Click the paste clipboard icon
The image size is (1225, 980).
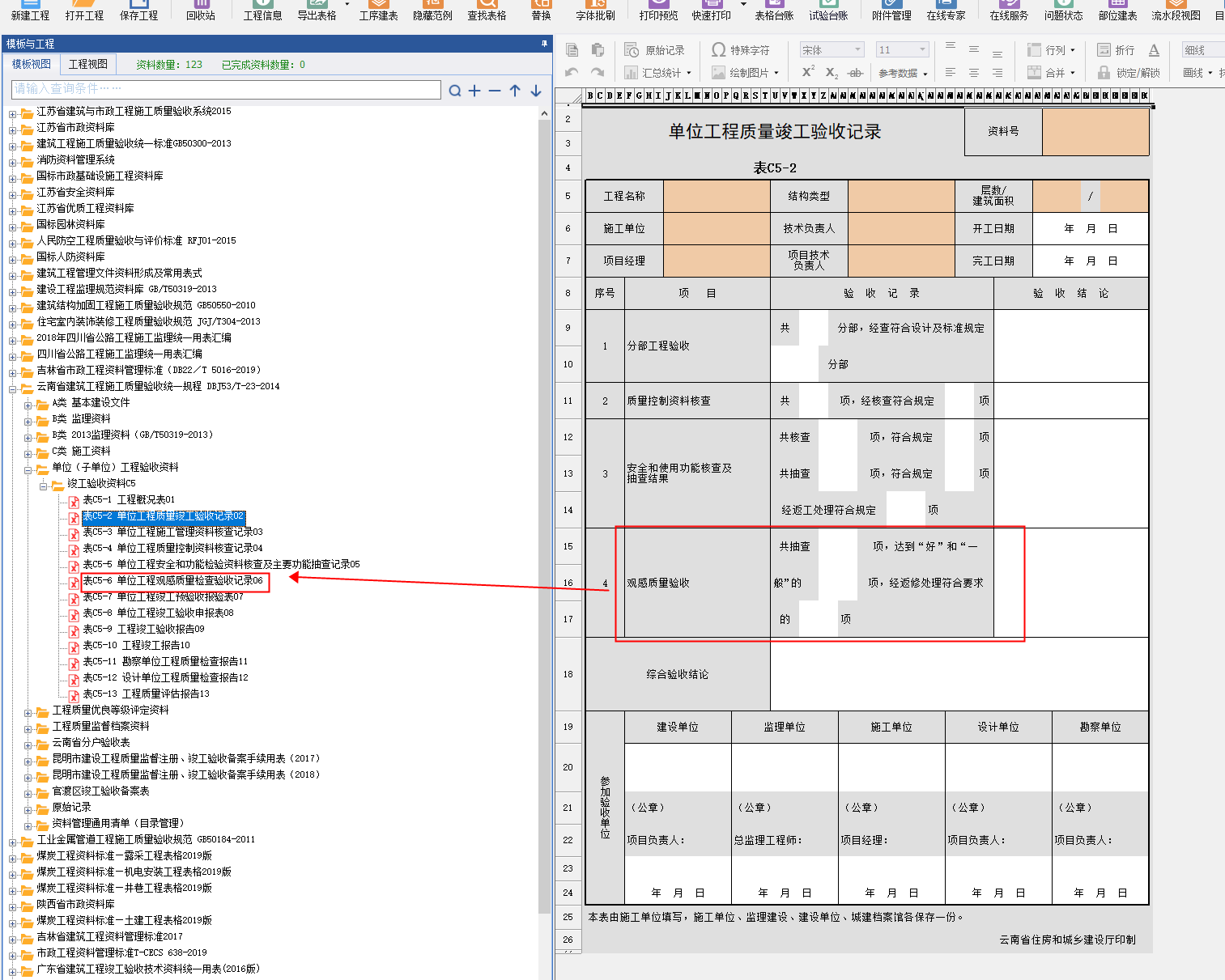(x=598, y=50)
